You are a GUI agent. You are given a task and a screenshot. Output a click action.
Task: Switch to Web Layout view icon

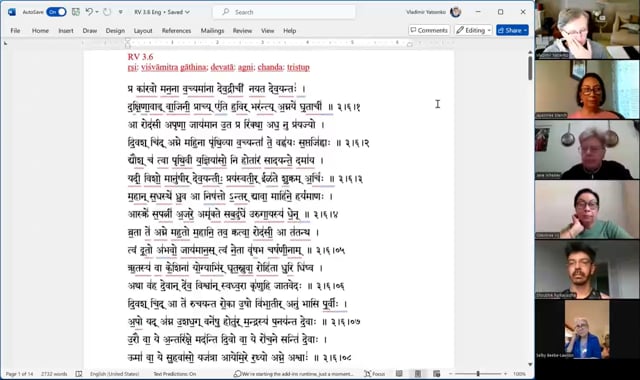coord(436,374)
